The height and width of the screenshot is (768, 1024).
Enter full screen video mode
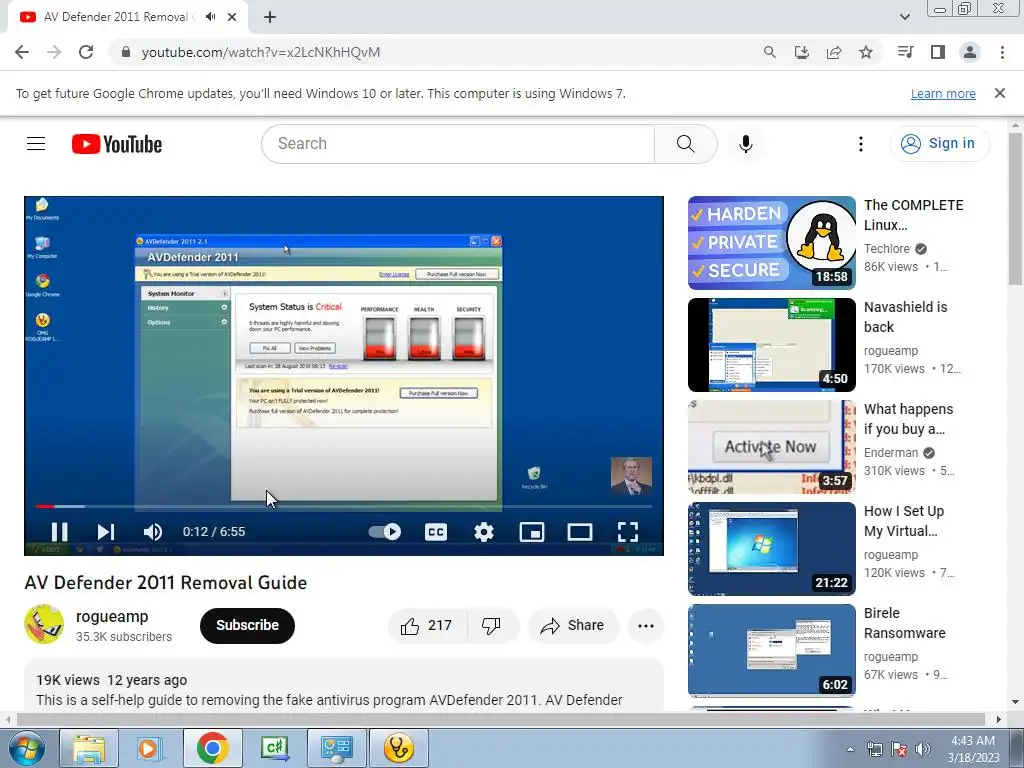[628, 532]
